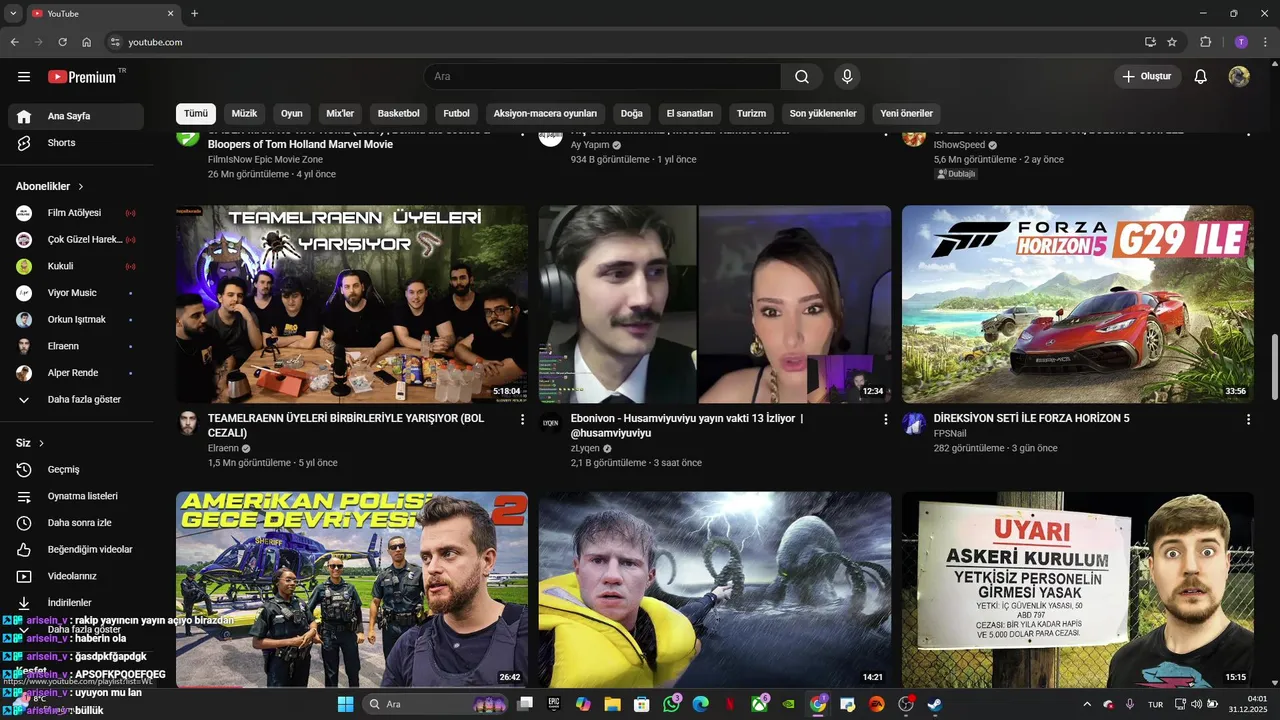Viewport: 1280px width, 720px height.
Task: Open the account avatar menu
Action: 1239,77
